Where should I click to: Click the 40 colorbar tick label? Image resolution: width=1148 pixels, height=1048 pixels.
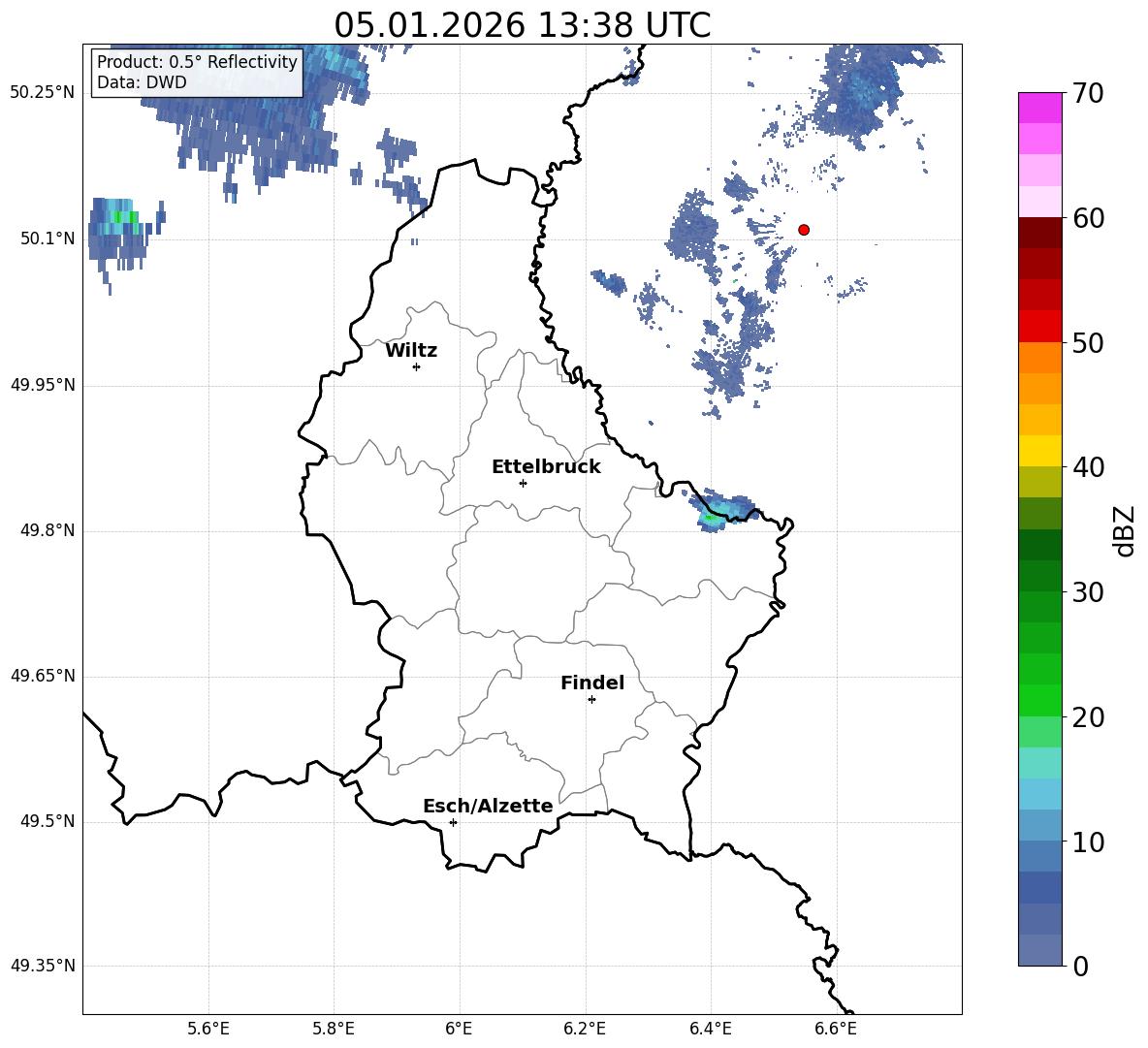pos(1087,467)
